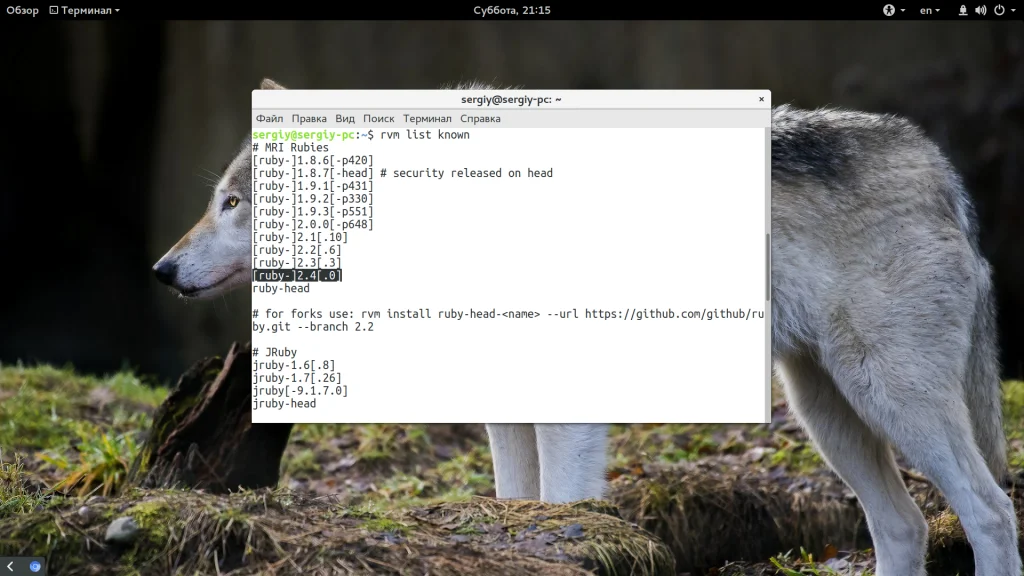Click the [ruby-]2.3[.3] line
Viewport: 1024px width, 576px height.
[x=297, y=263]
